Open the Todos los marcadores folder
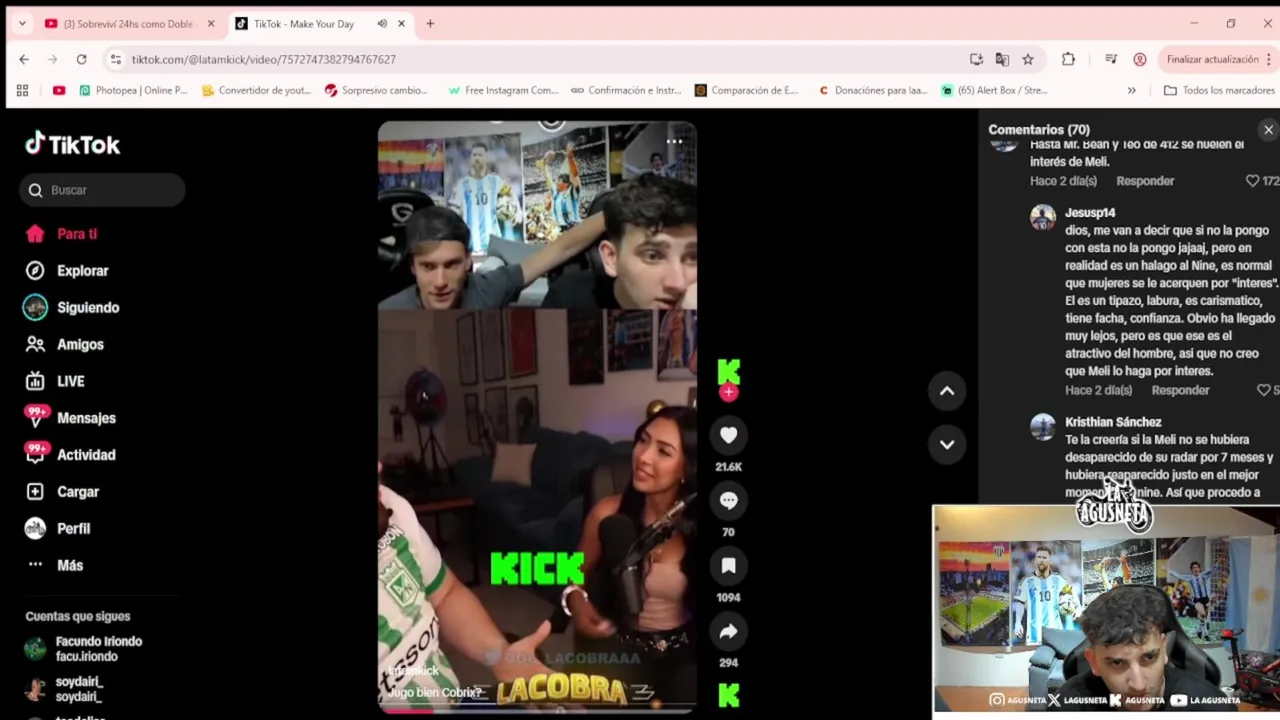The height and width of the screenshot is (720, 1280). (1218, 90)
